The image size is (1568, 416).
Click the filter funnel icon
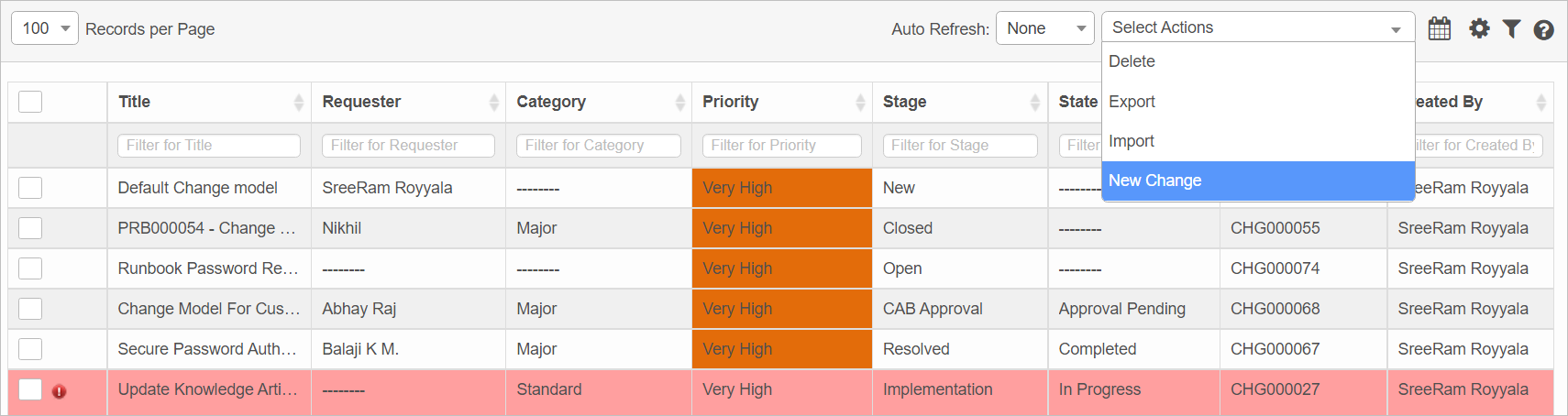1511,28
